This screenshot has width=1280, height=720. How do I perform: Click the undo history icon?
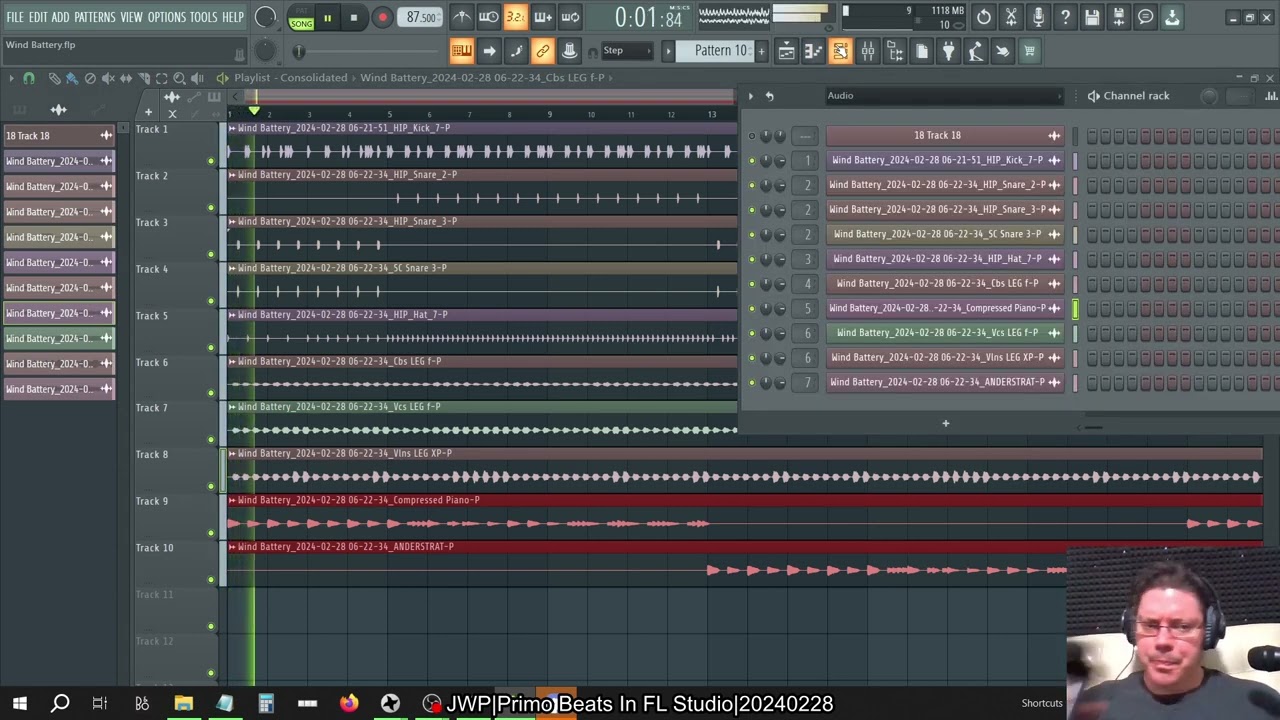click(984, 17)
